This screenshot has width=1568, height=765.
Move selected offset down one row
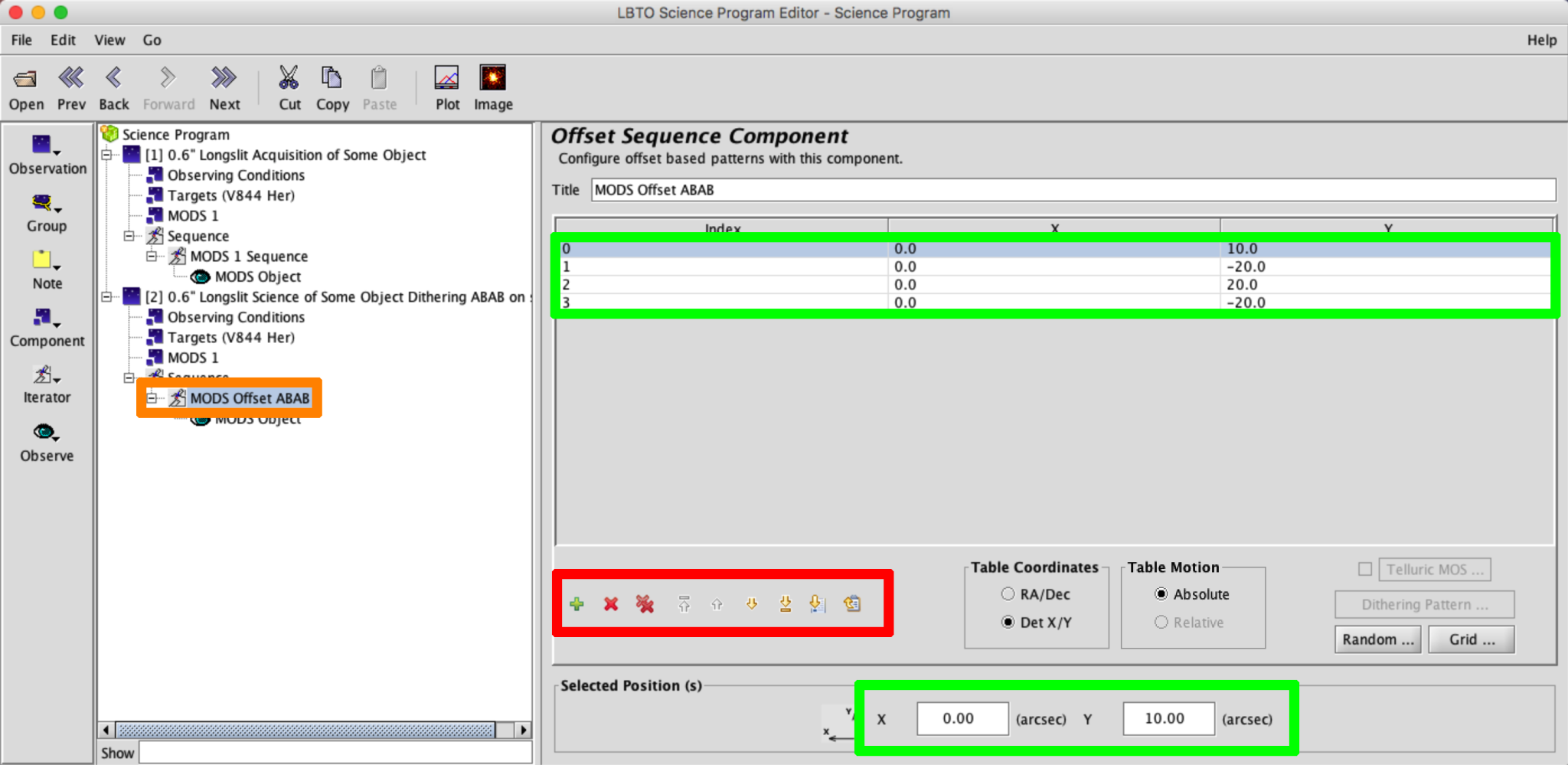(752, 604)
